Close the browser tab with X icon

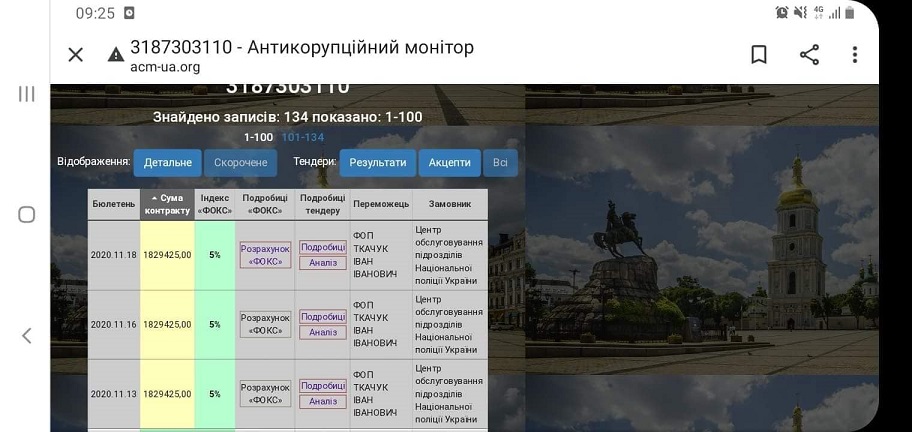(76, 55)
